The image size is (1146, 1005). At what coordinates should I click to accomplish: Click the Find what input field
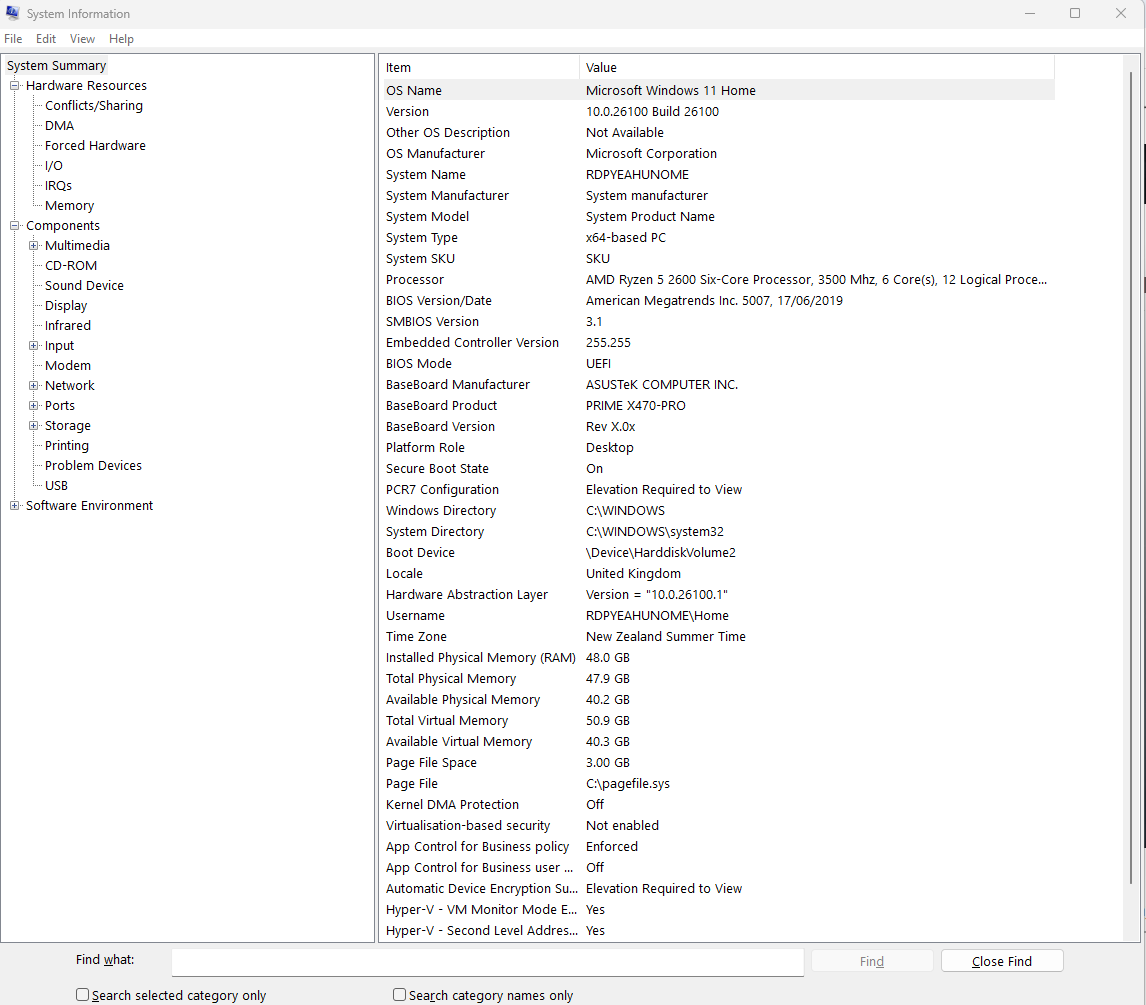pyautogui.click(x=487, y=962)
